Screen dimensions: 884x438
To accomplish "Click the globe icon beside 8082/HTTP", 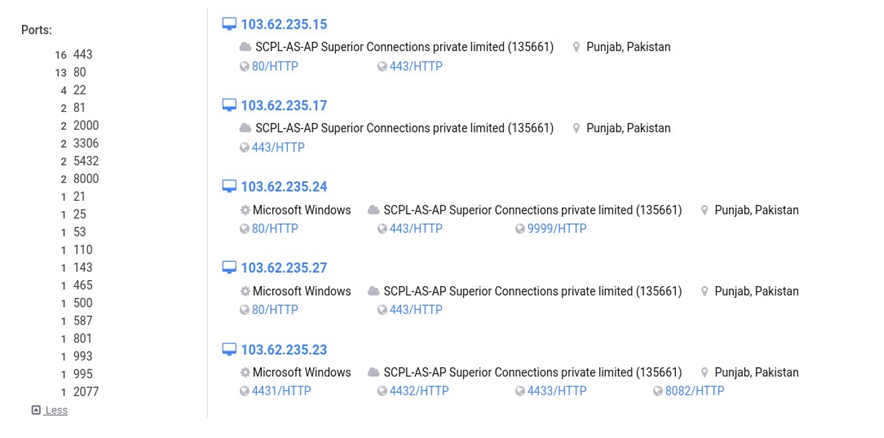I will tap(658, 391).
